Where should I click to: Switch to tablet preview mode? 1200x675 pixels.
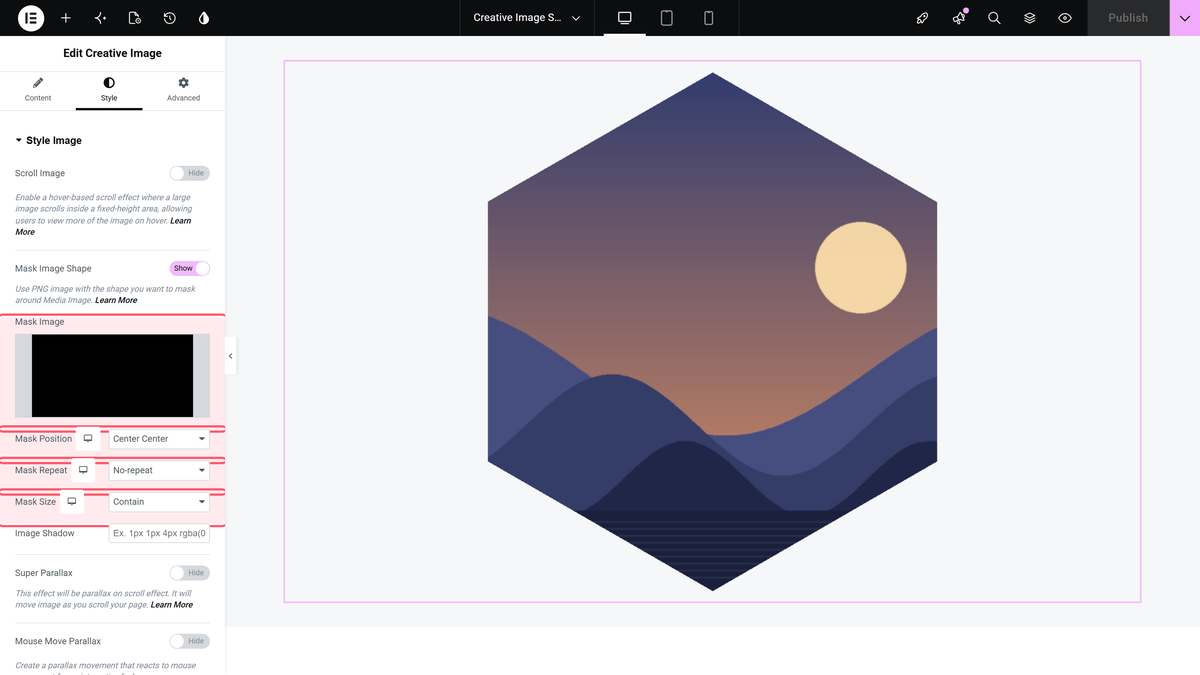667,18
